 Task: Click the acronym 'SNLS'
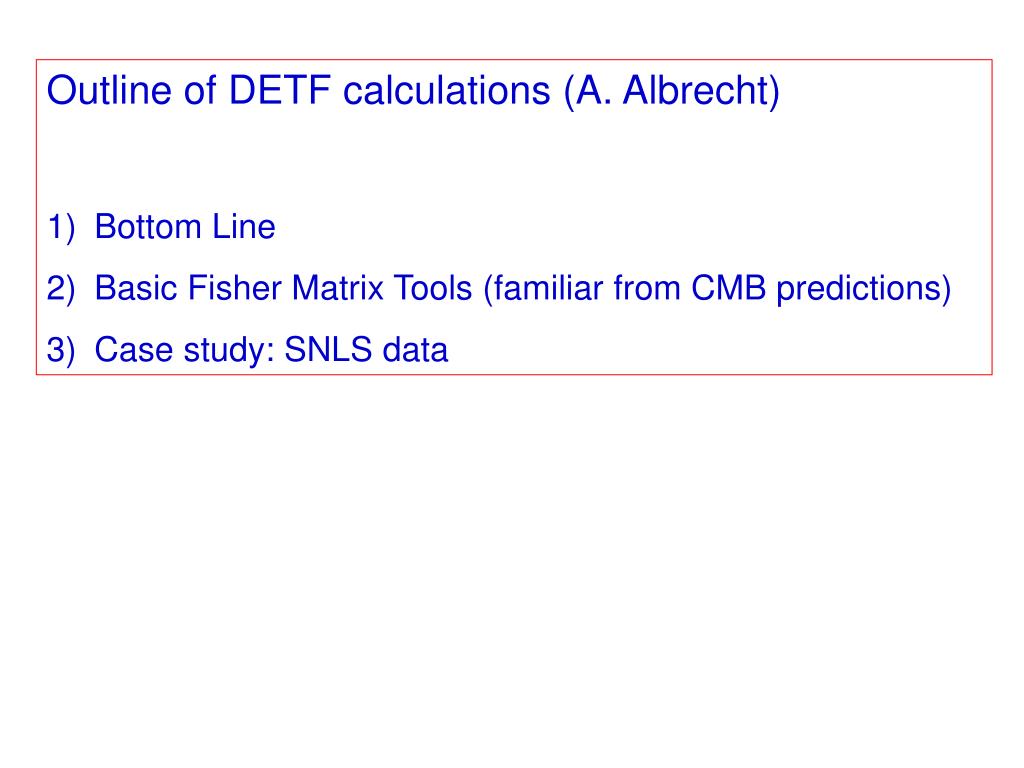328,350
